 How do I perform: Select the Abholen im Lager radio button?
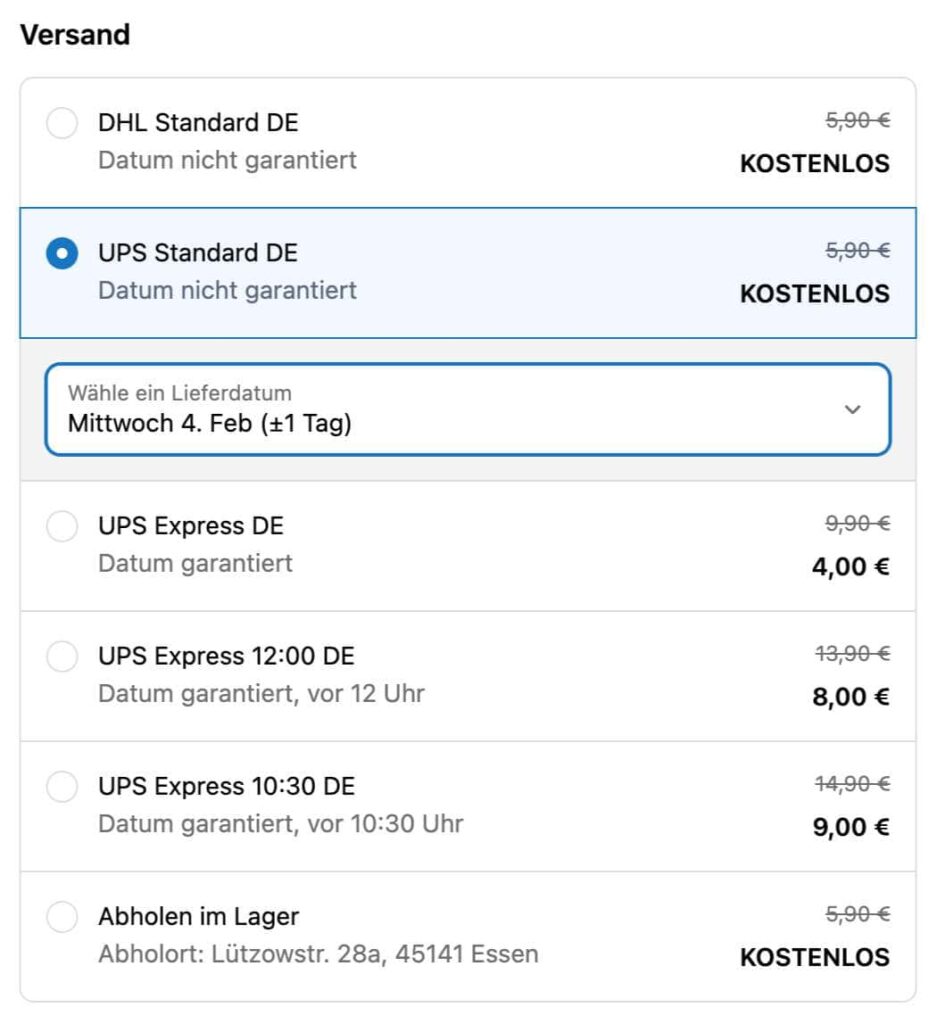click(x=62, y=917)
